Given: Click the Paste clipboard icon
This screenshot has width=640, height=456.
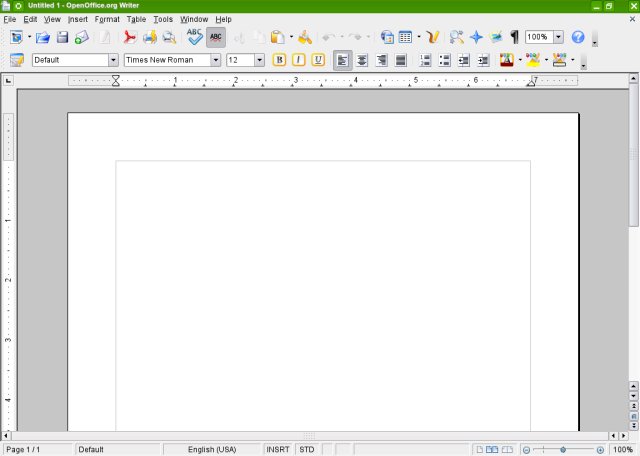Looking at the screenshot, I should [x=276, y=37].
